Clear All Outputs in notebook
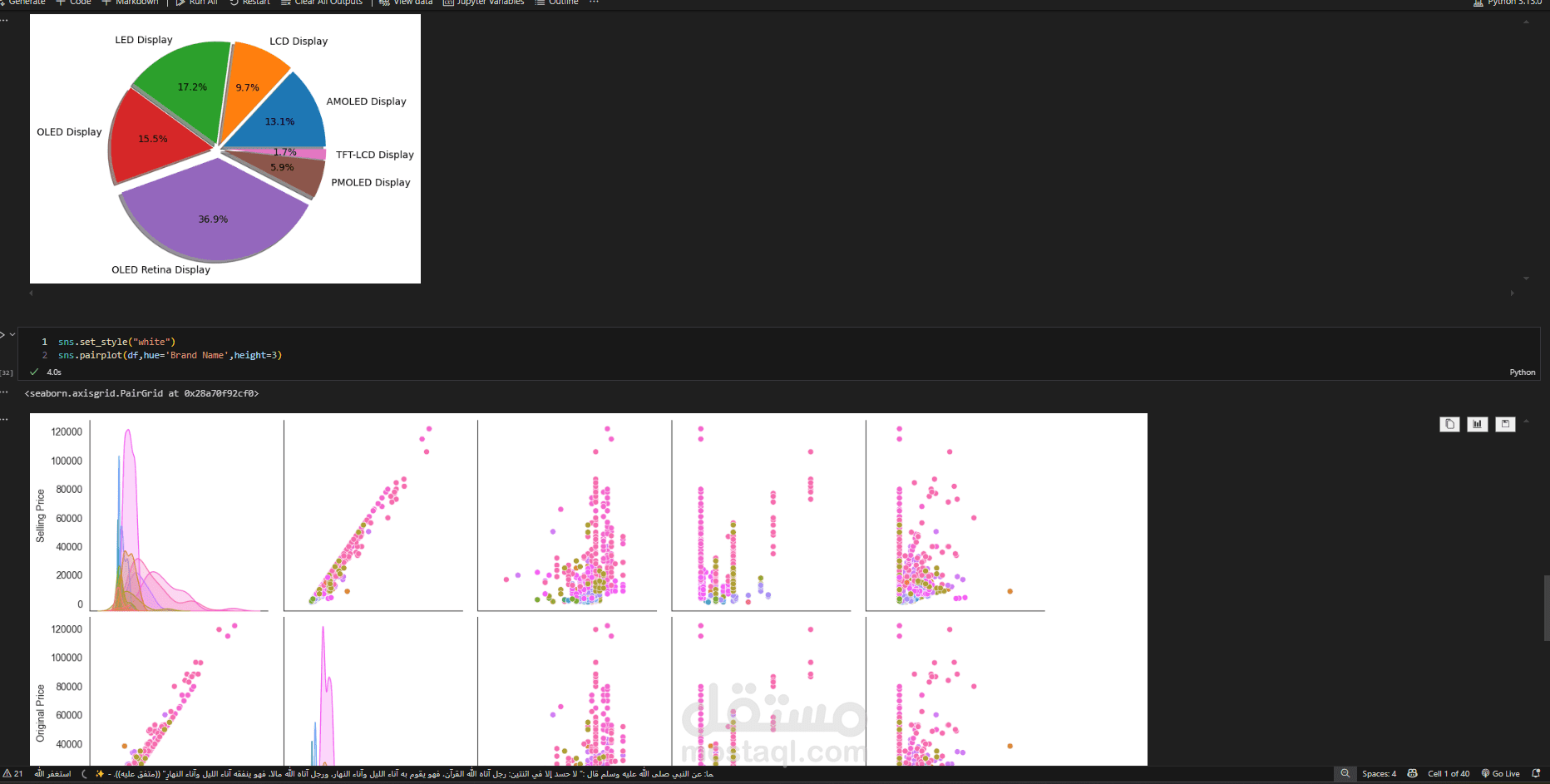Image resolution: width=1550 pixels, height=784 pixels. 322,2
